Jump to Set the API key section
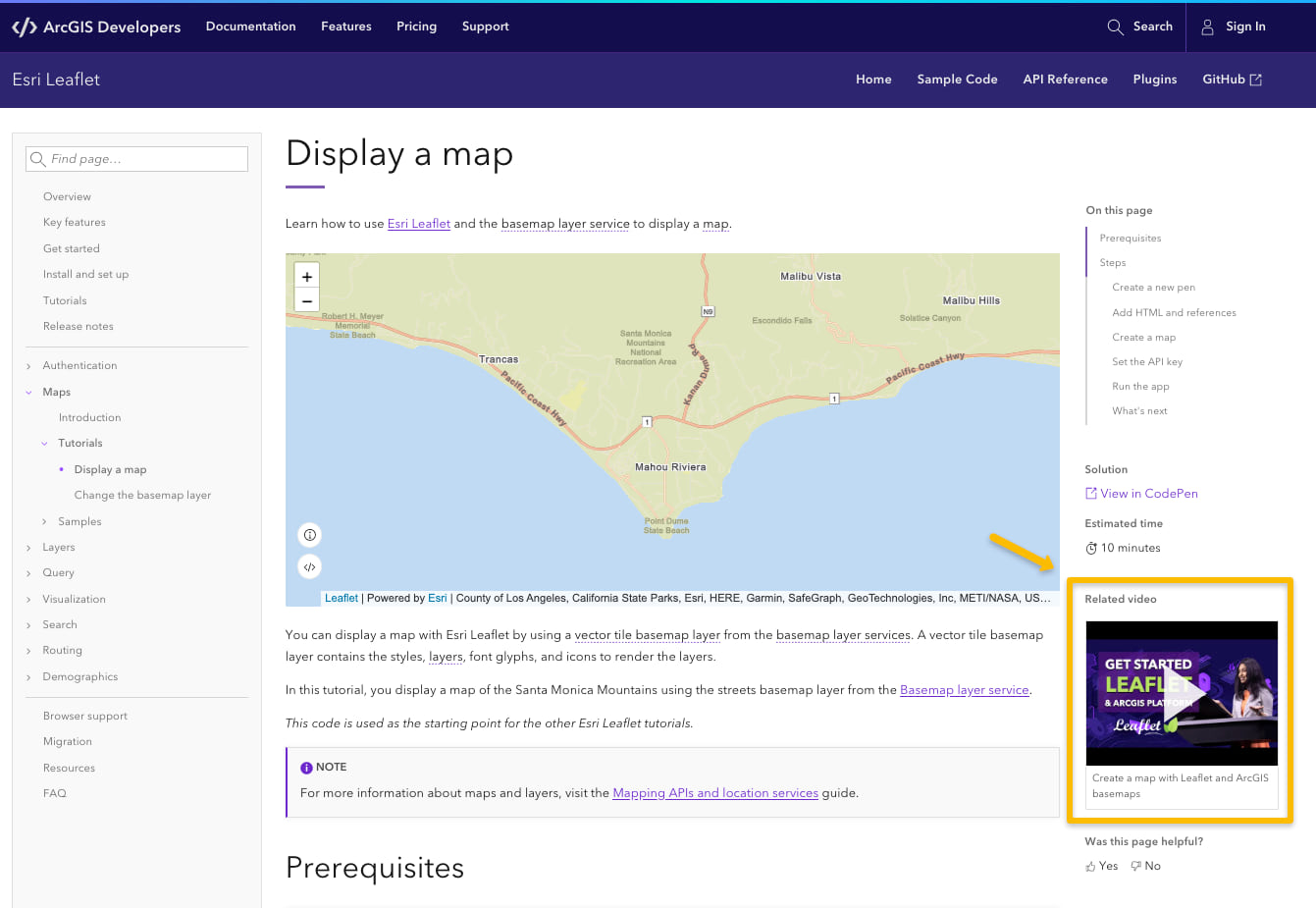 click(1147, 362)
